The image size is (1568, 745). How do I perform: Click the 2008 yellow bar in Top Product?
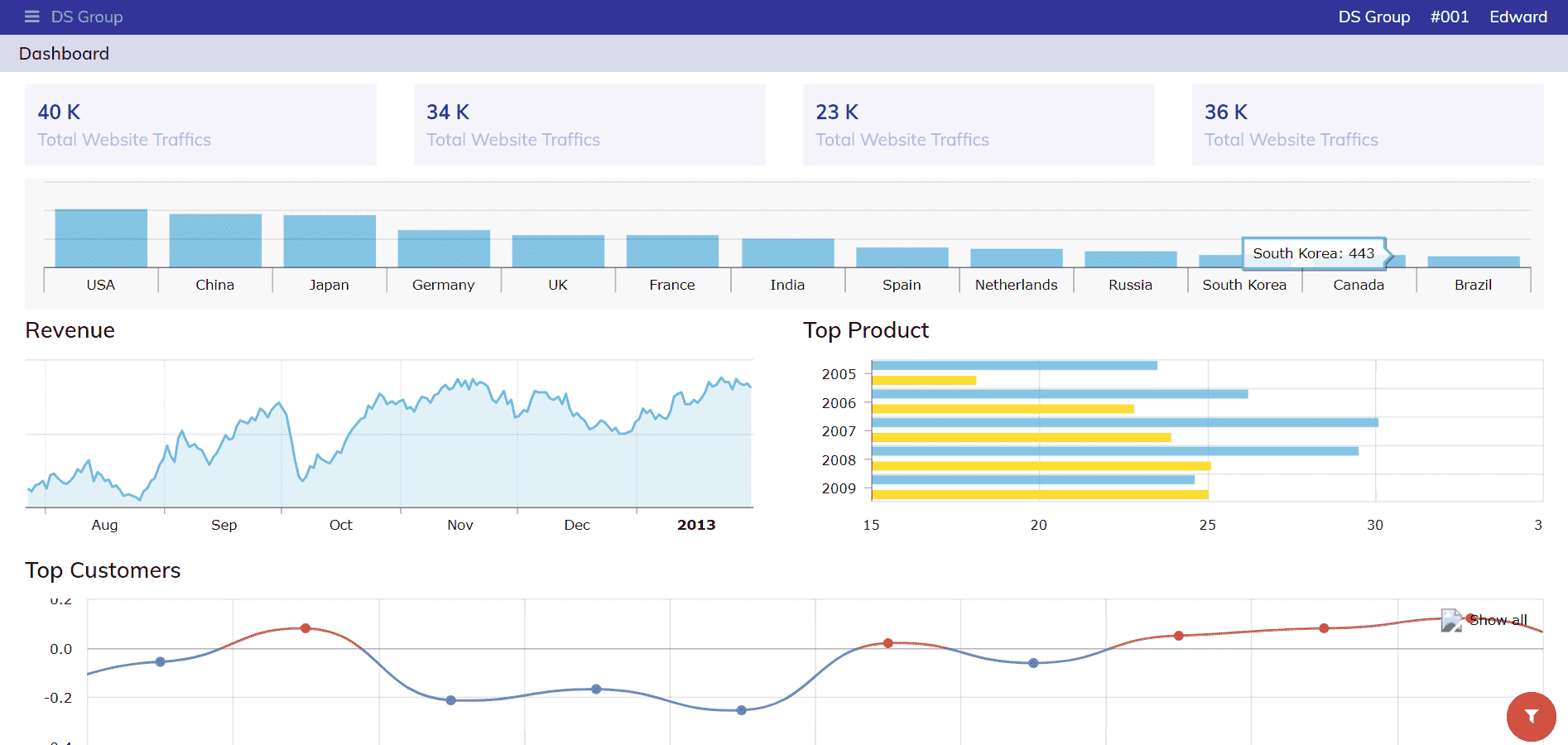coord(1041,466)
